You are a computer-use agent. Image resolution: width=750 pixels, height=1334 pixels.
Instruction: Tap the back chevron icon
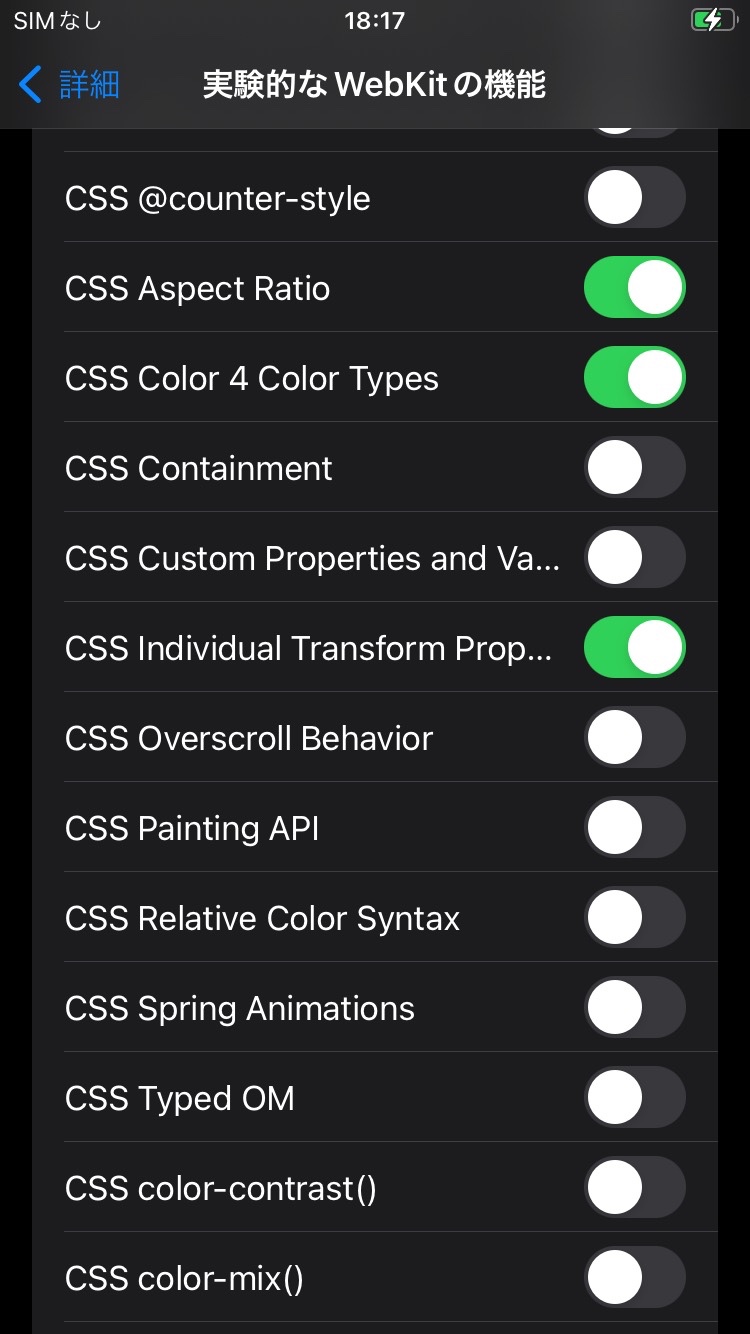31,85
